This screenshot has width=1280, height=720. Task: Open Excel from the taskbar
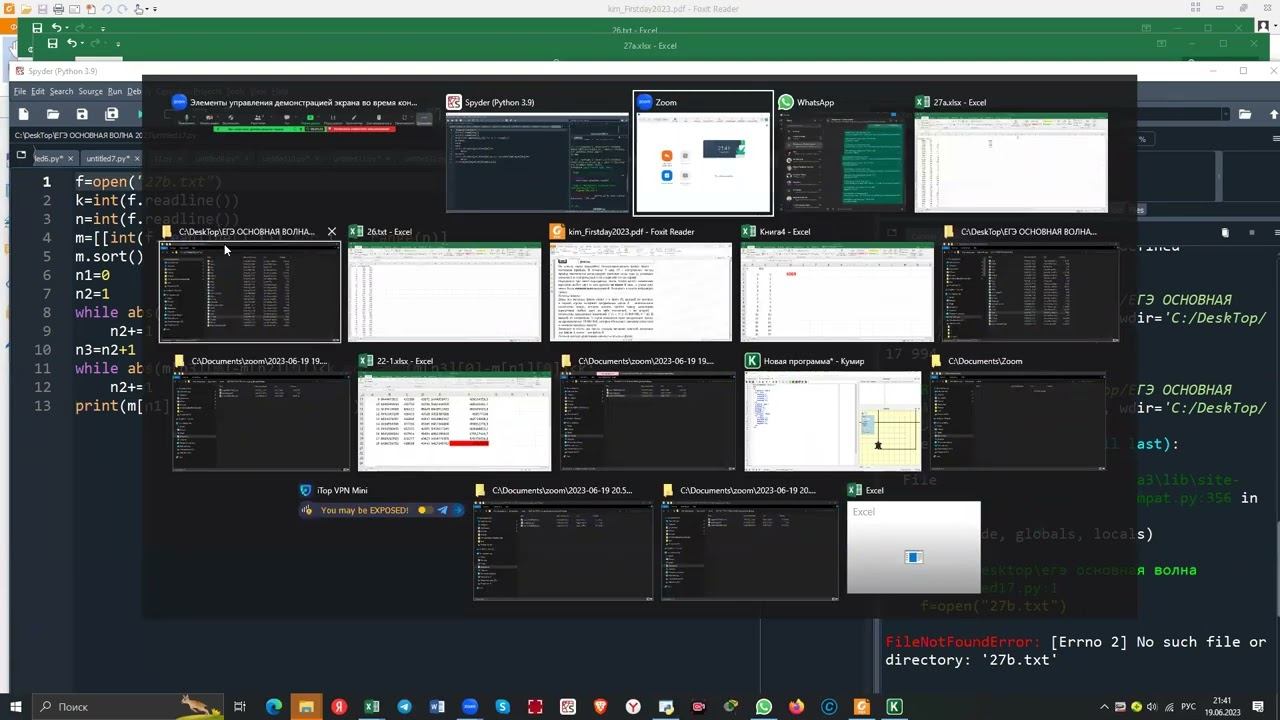[x=371, y=707]
